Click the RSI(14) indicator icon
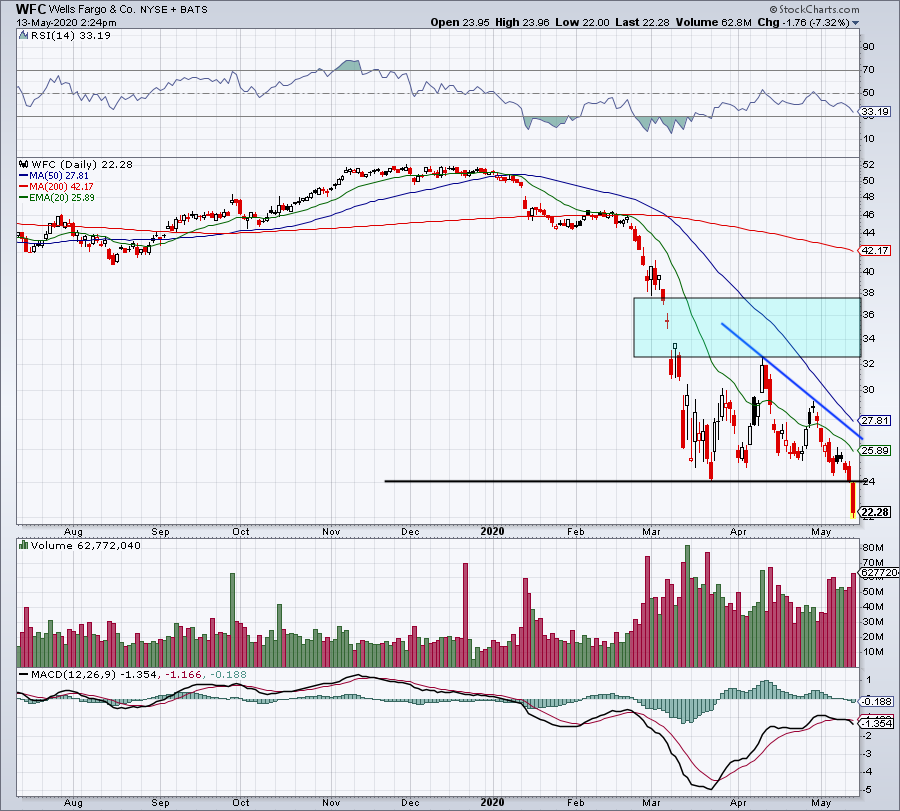Image resolution: width=900 pixels, height=811 pixels. 23,35
